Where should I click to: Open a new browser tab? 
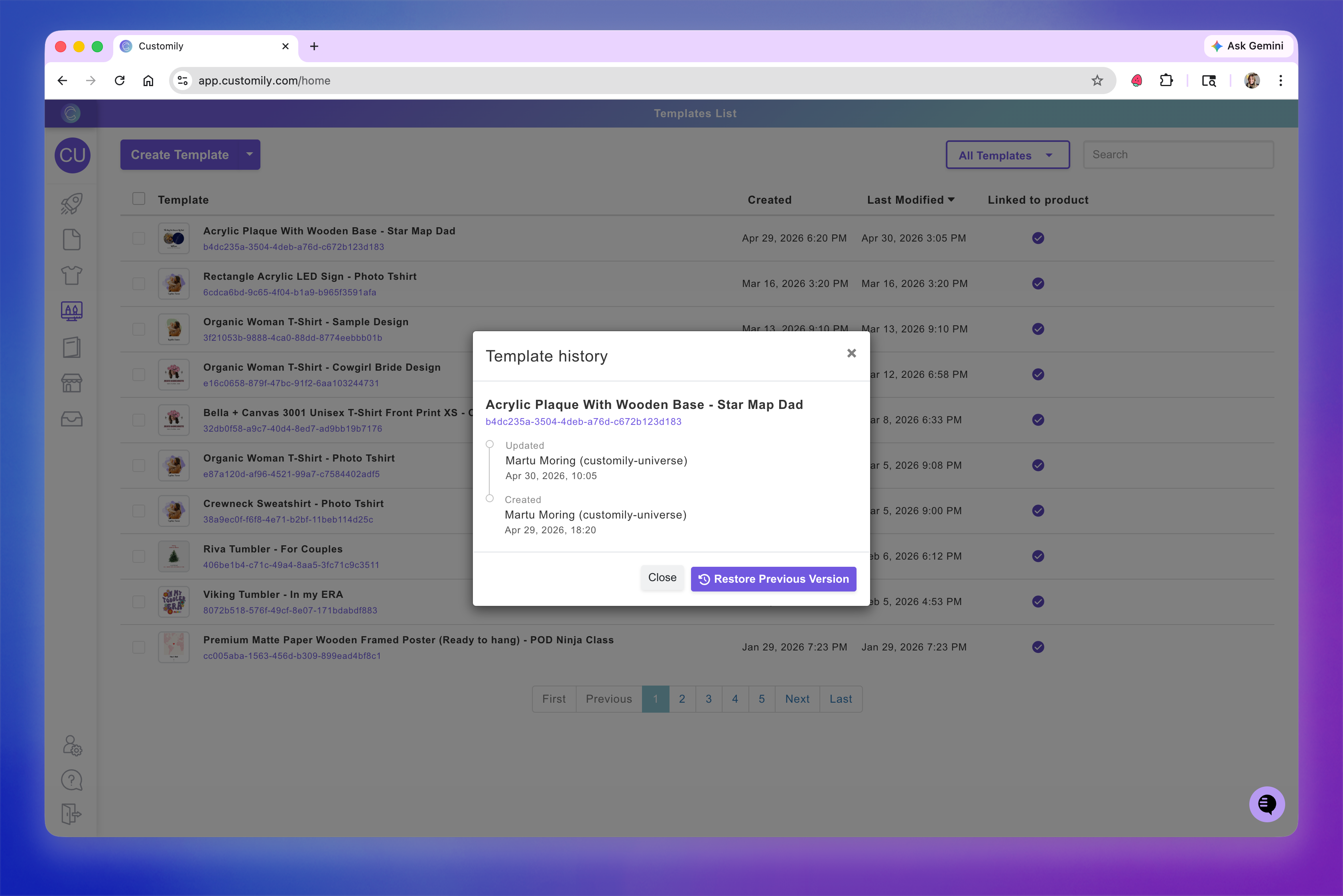click(314, 46)
